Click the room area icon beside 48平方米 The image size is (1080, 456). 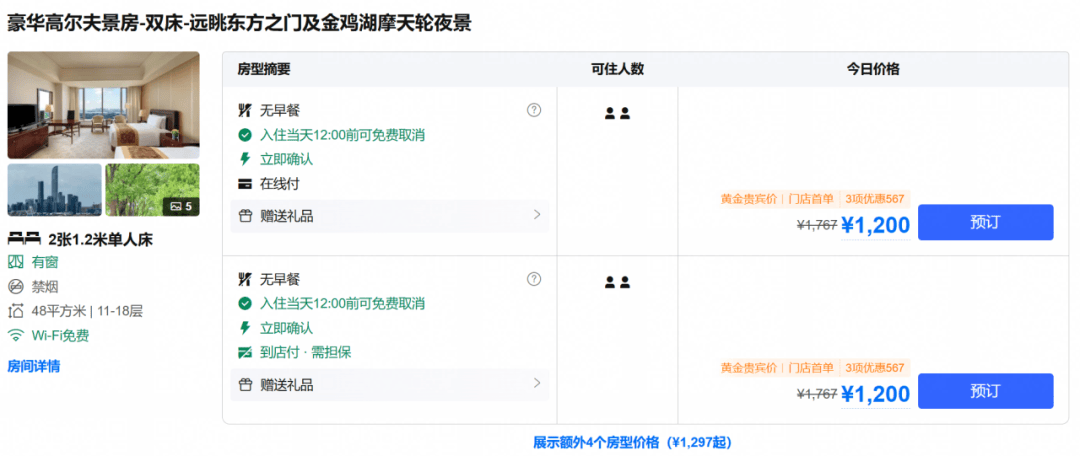[x=15, y=311]
